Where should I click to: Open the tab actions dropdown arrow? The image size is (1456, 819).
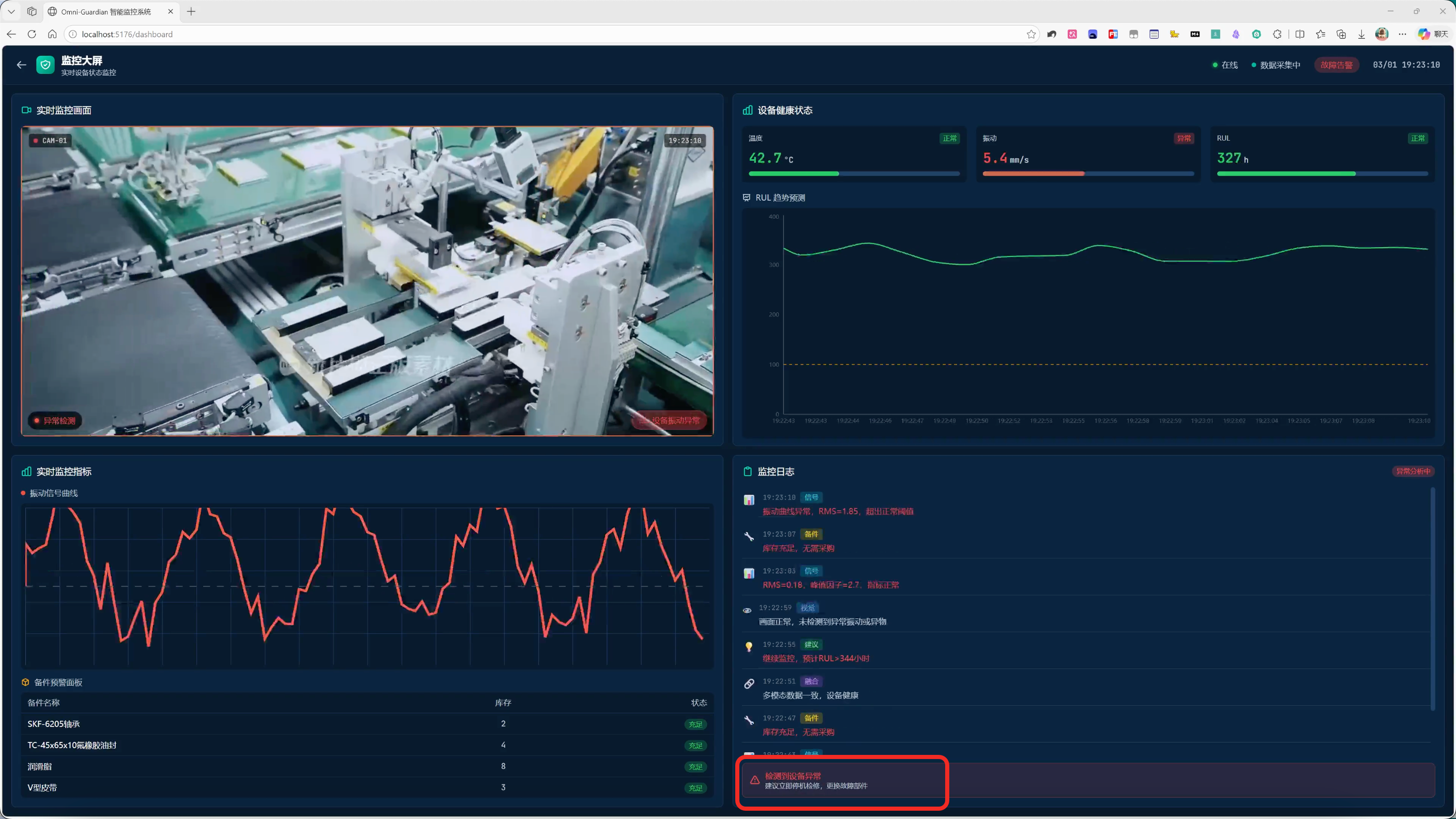[11, 11]
